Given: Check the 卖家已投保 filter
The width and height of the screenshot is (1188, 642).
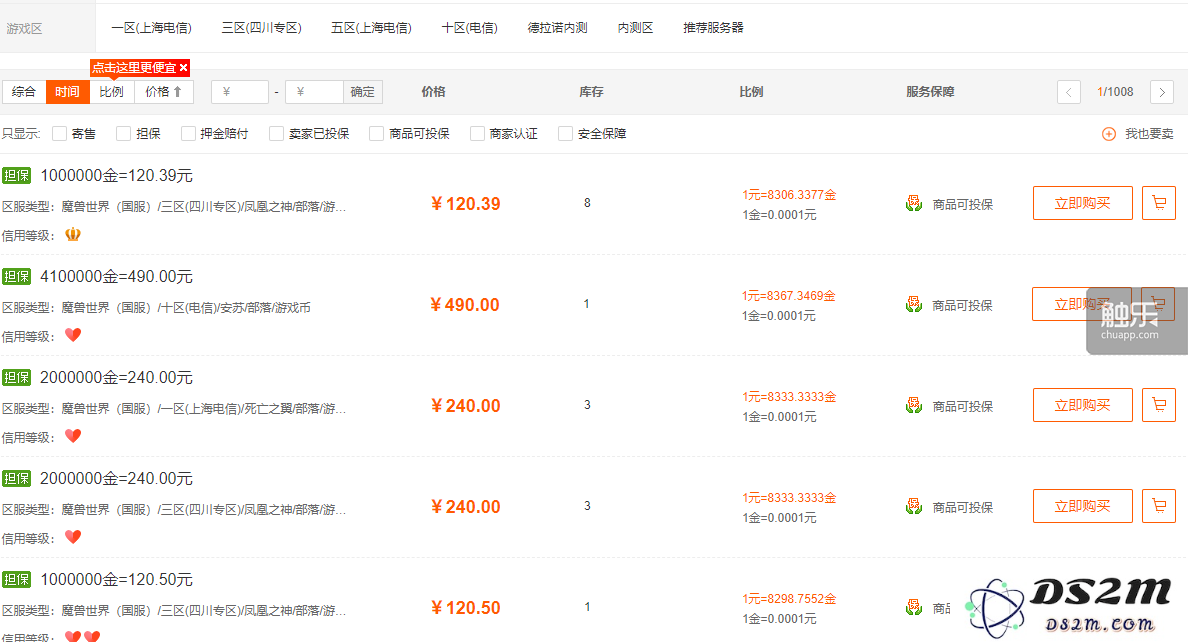Looking at the screenshot, I should coord(277,133).
